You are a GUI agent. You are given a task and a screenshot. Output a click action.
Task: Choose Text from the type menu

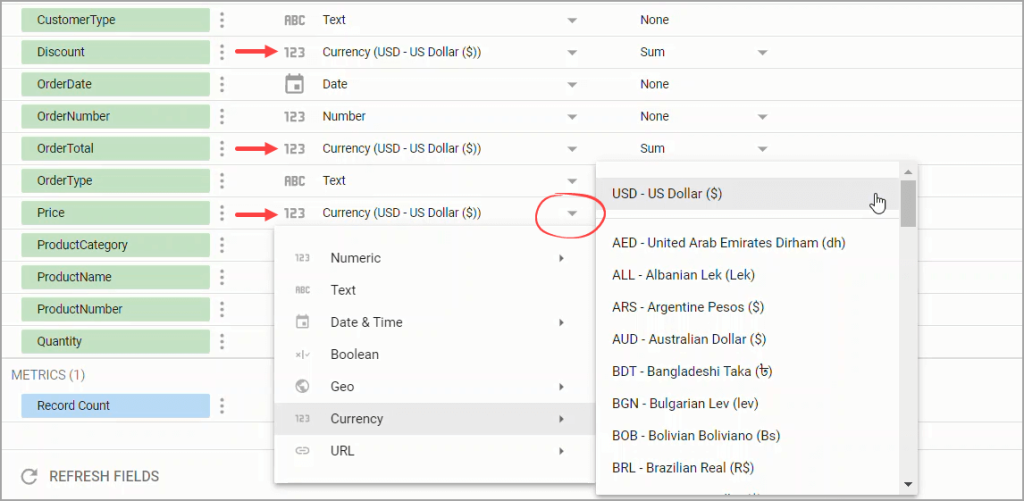point(435,290)
